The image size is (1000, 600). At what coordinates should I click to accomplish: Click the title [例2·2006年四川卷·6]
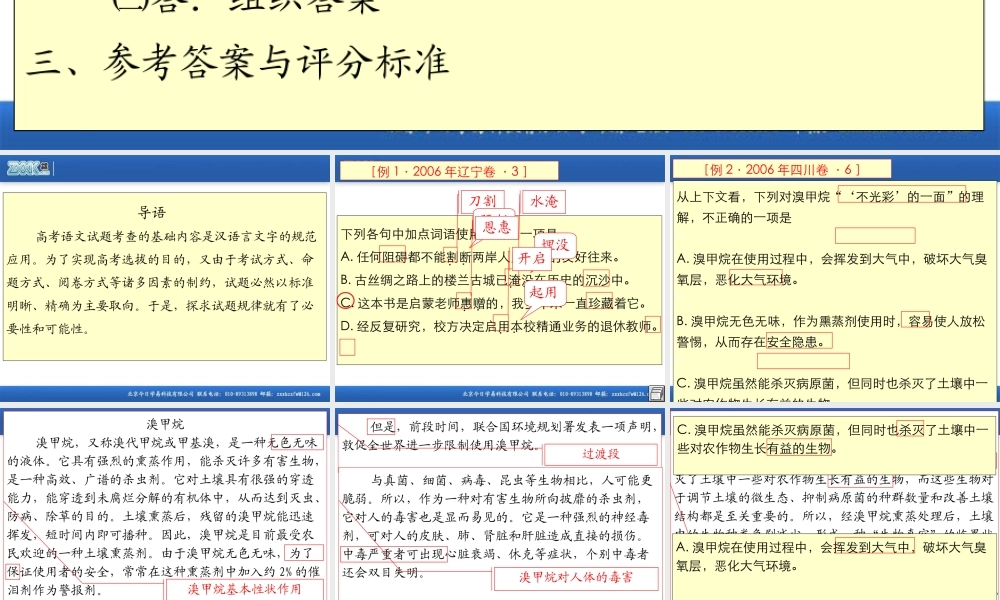tap(782, 170)
